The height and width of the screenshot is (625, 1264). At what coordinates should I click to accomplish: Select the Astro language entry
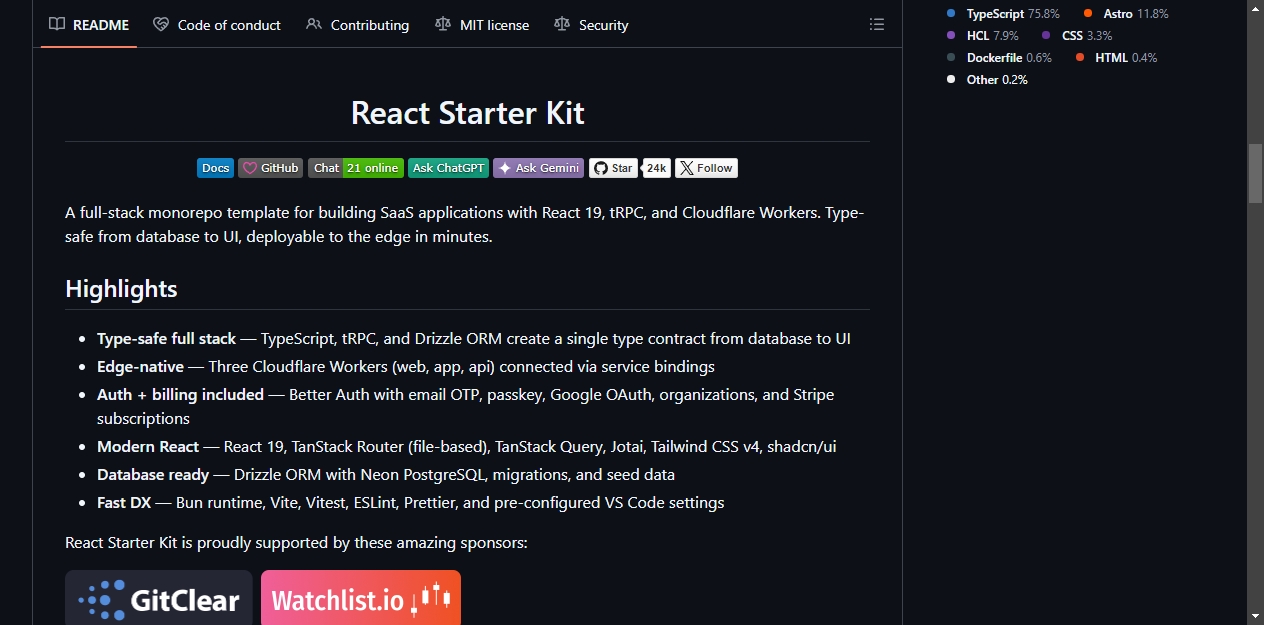coord(1126,14)
